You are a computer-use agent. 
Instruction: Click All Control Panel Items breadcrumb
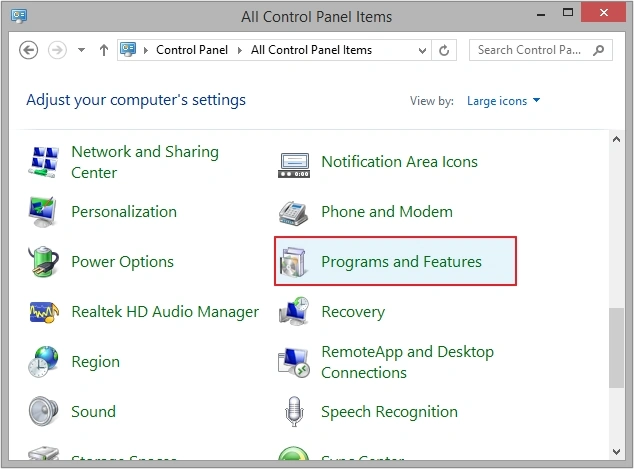[311, 50]
